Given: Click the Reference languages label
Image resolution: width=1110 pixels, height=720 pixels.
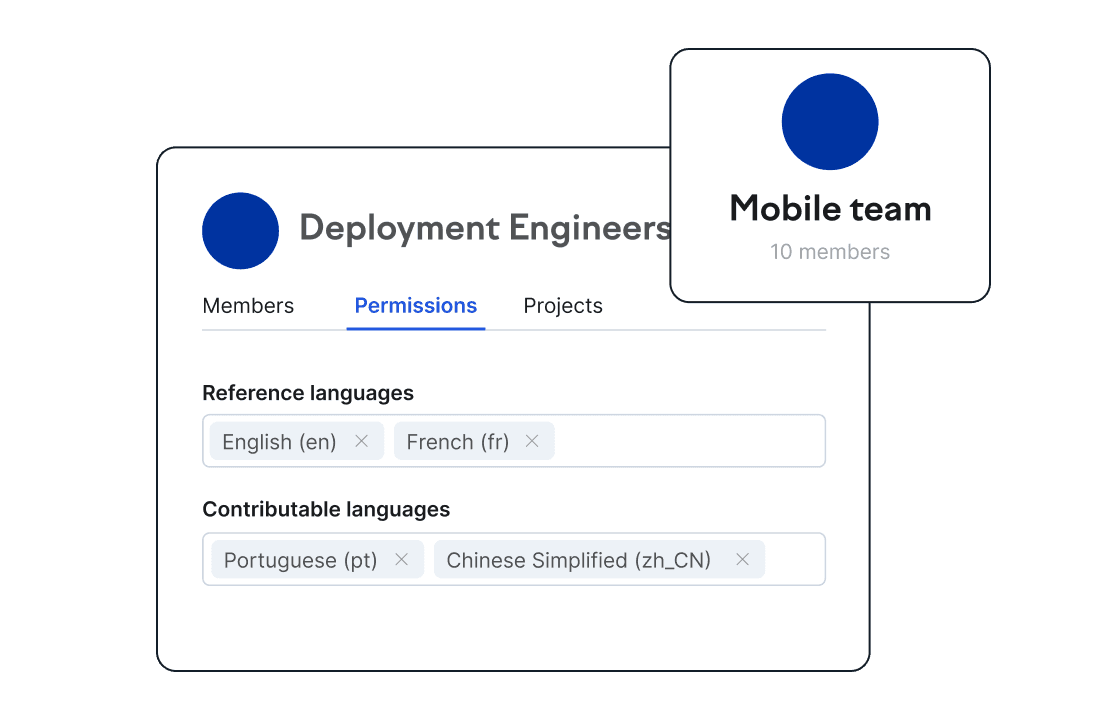Looking at the screenshot, I should pos(308,393).
